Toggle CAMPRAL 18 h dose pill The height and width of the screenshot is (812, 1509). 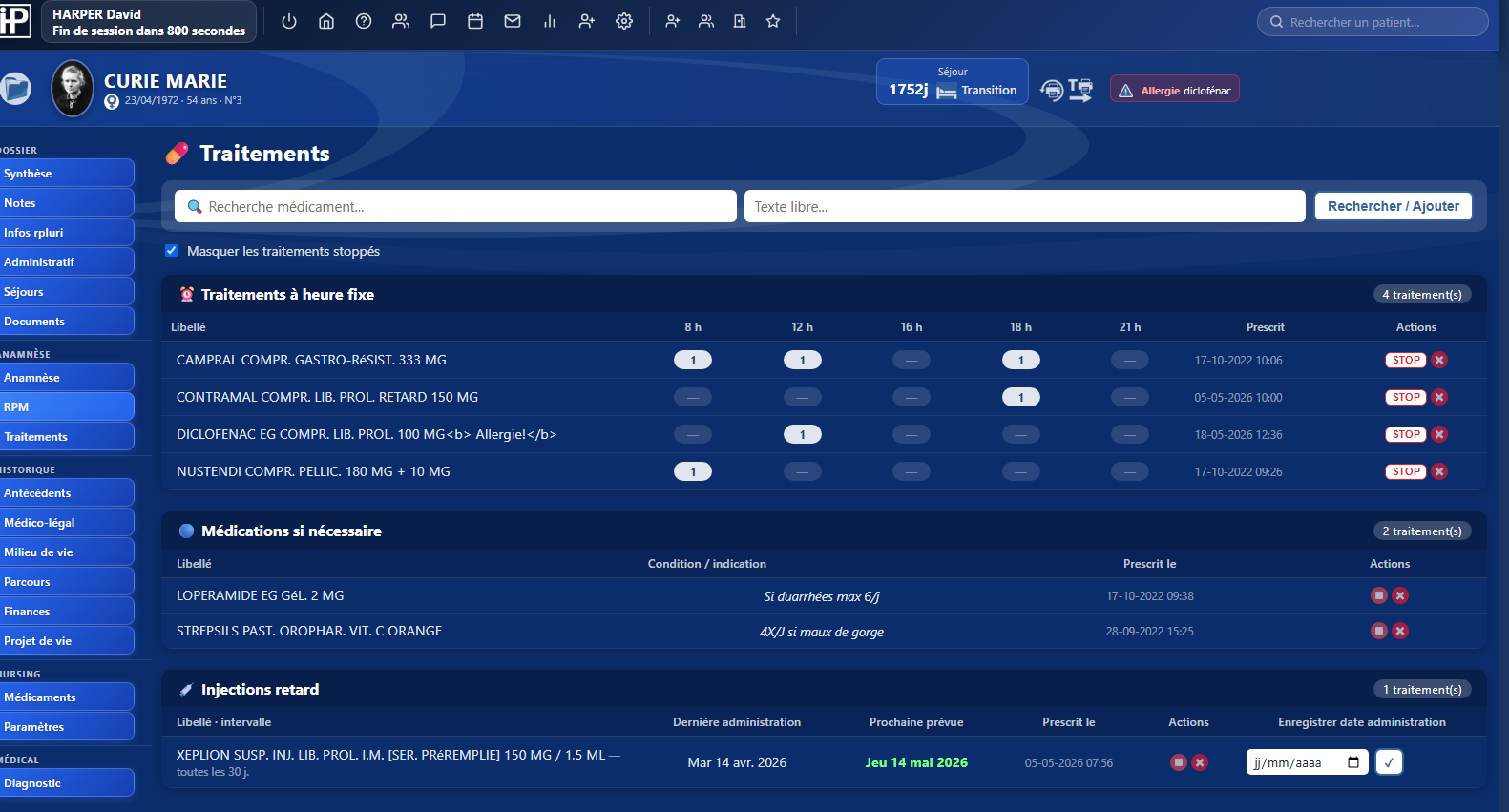pos(1021,360)
